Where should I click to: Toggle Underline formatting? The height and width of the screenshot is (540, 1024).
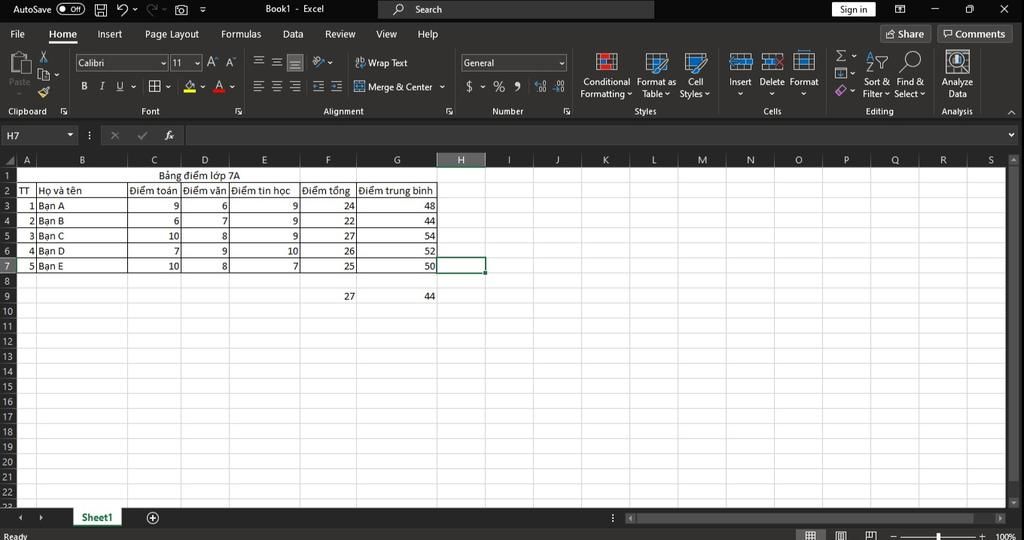(x=120, y=86)
